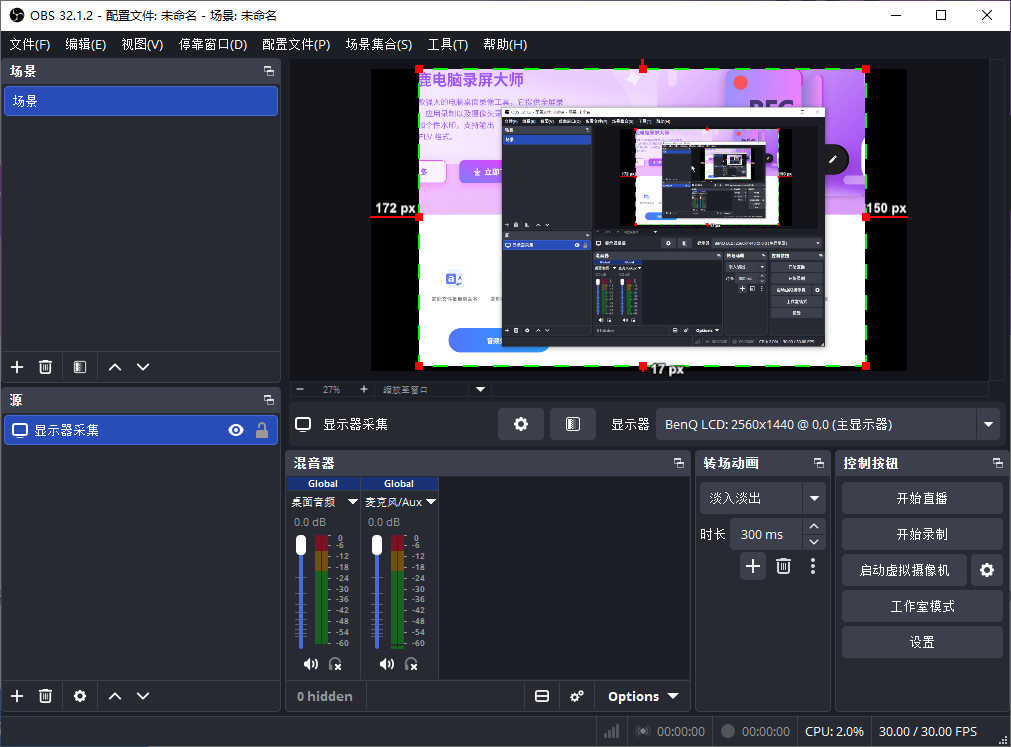Open advanced audio properties gears icon

(x=577, y=696)
